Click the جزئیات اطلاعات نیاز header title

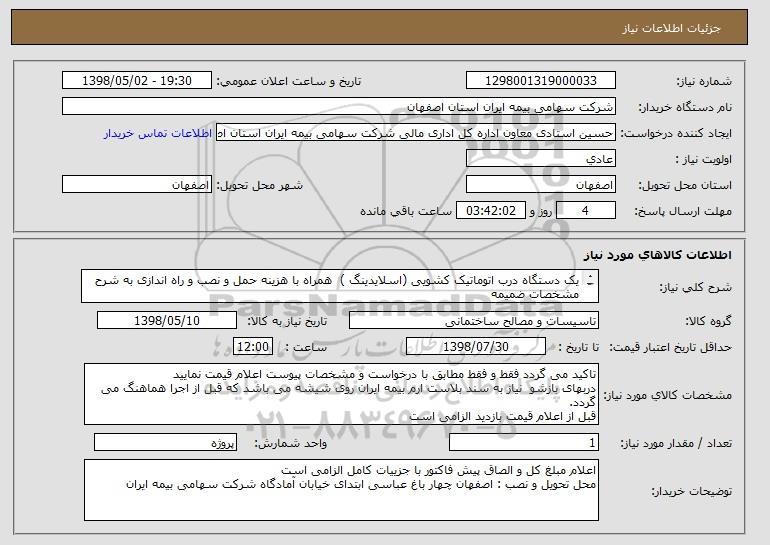click(x=671, y=28)
